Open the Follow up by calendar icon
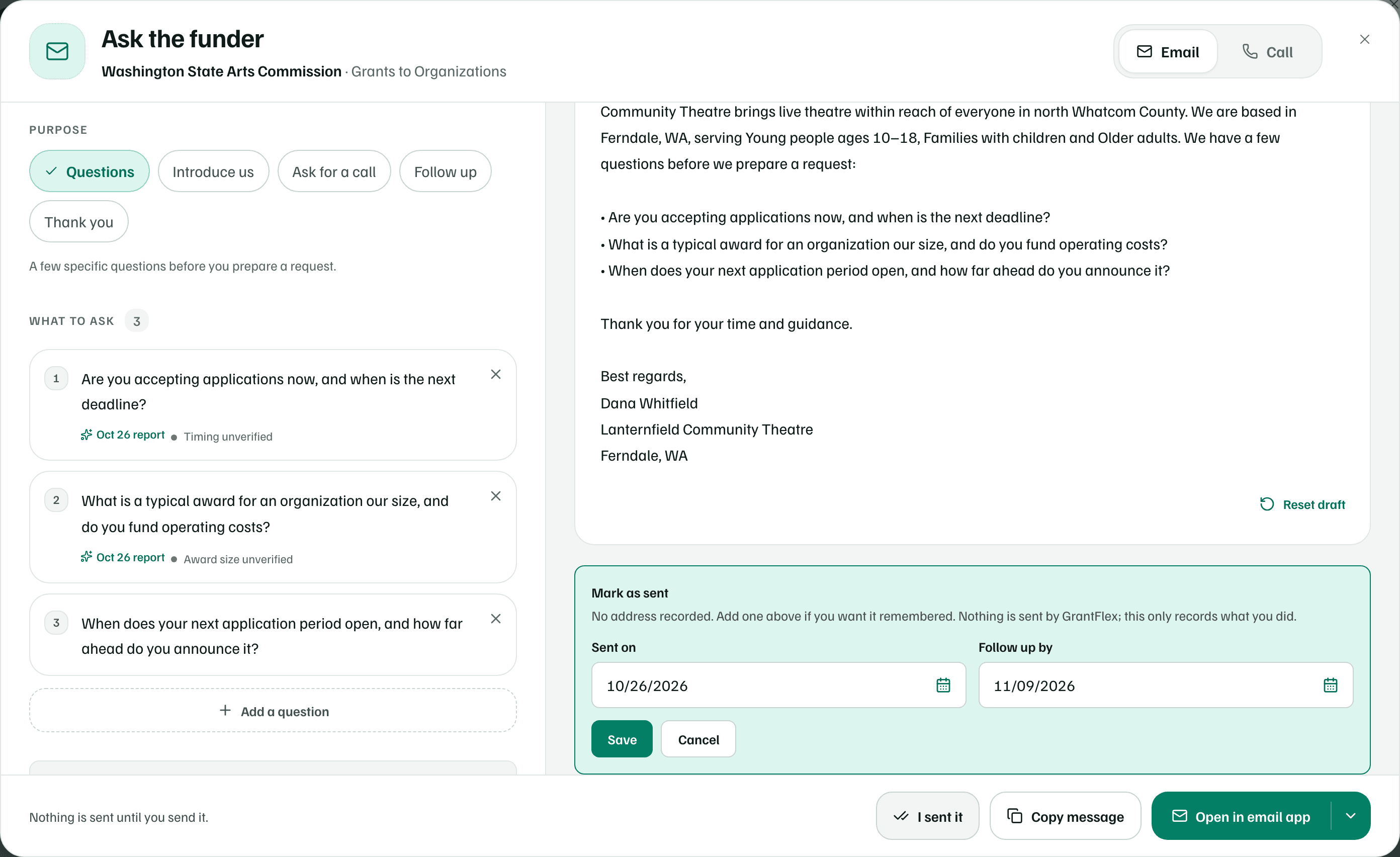The image size is (1400, 857). pos(1330,685)
